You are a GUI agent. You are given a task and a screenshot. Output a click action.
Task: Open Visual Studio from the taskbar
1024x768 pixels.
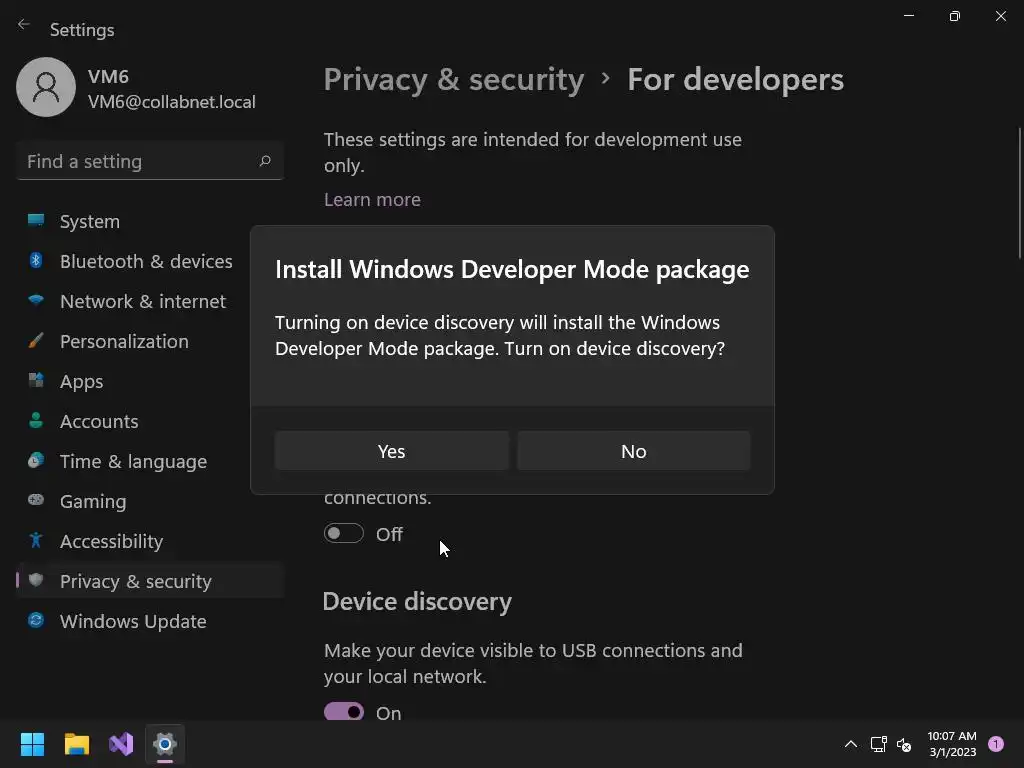pyautogui.click(x=121, y=744)
